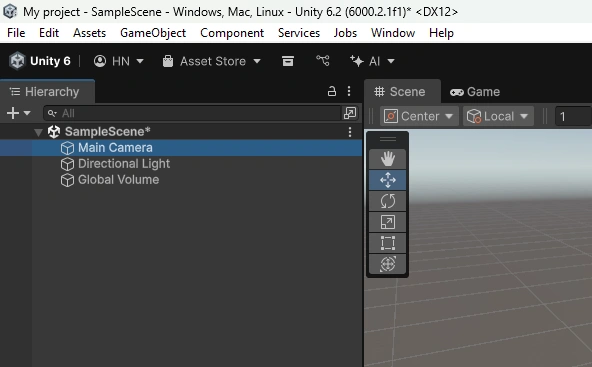Click the tools overlay drag handle

click(x=387, y=140)
